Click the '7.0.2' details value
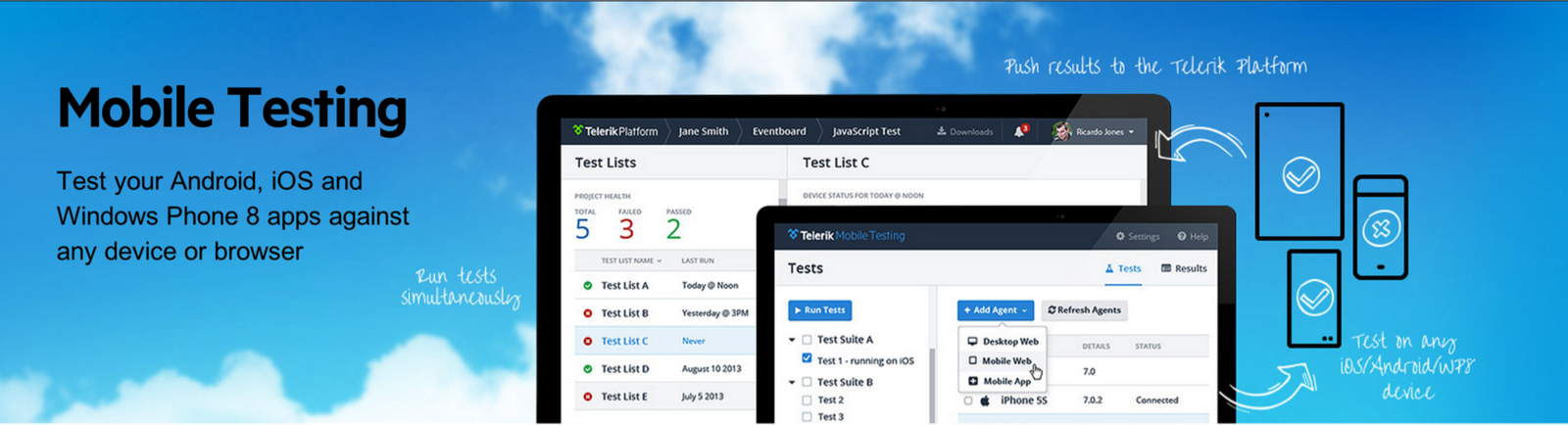Viewport: 1568px width, 425px height. click(1092, 401)
